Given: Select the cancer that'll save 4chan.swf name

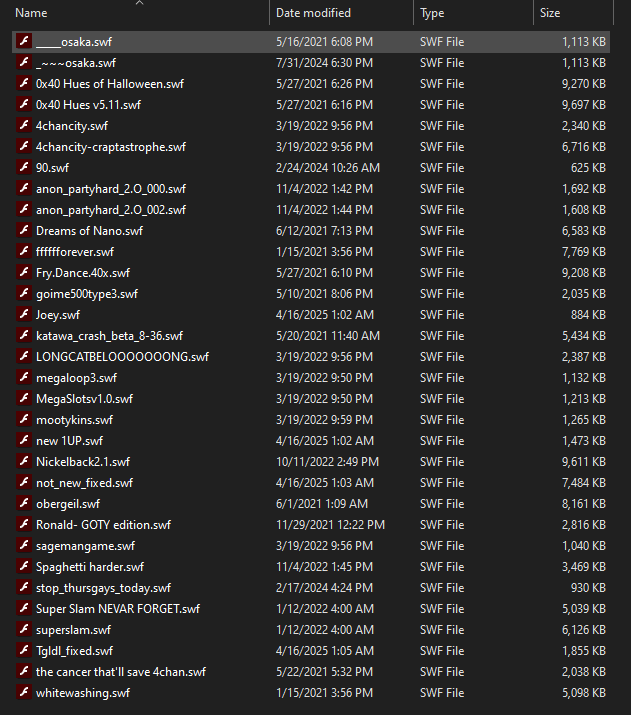Looking at the screenshot, I should 121,672.
